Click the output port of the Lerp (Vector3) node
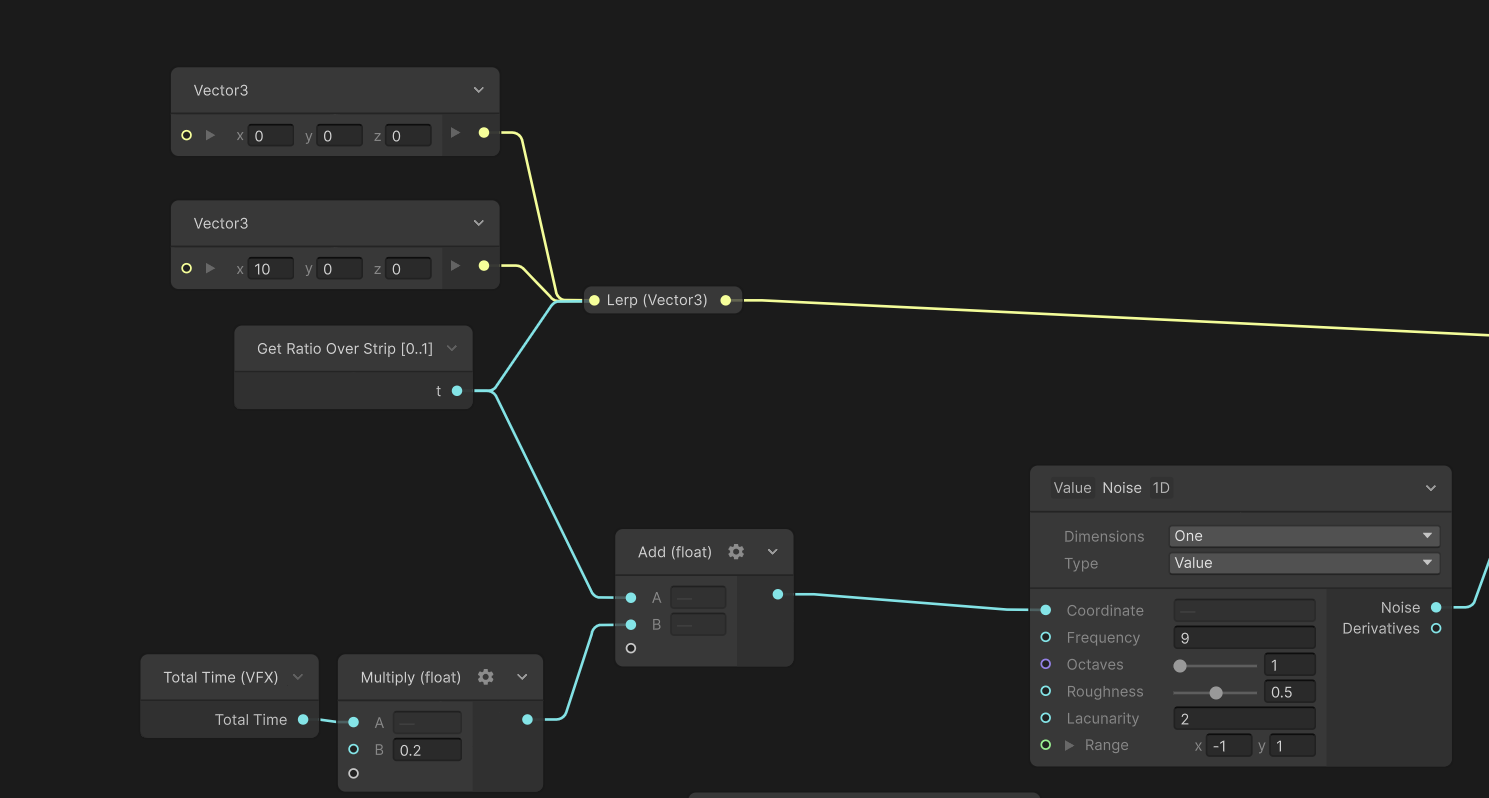 point(726,299)
